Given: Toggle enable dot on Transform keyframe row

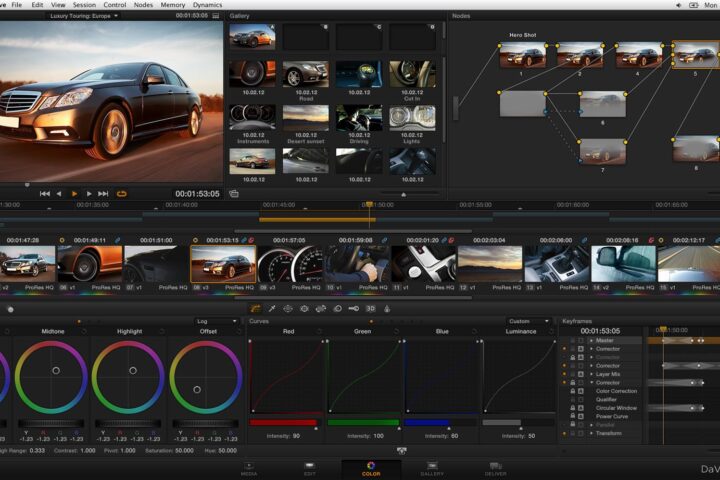Looking at the screenshot, I should (x=564, y=433).
